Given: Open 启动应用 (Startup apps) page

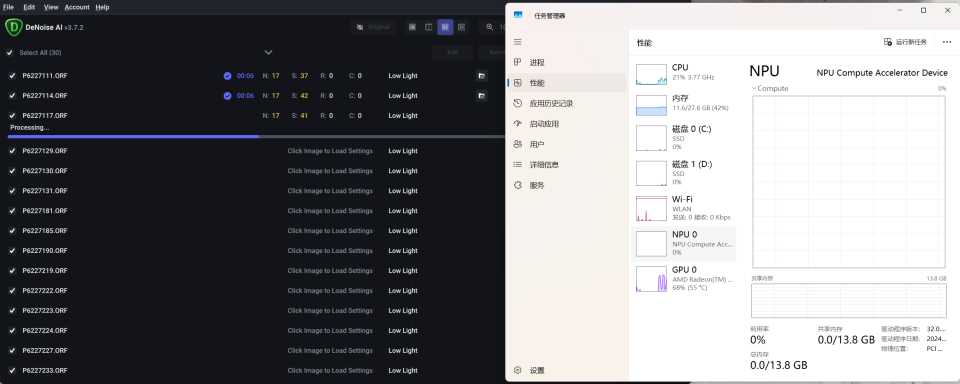Looking at the screenshot, I should (x=566, y=124).
